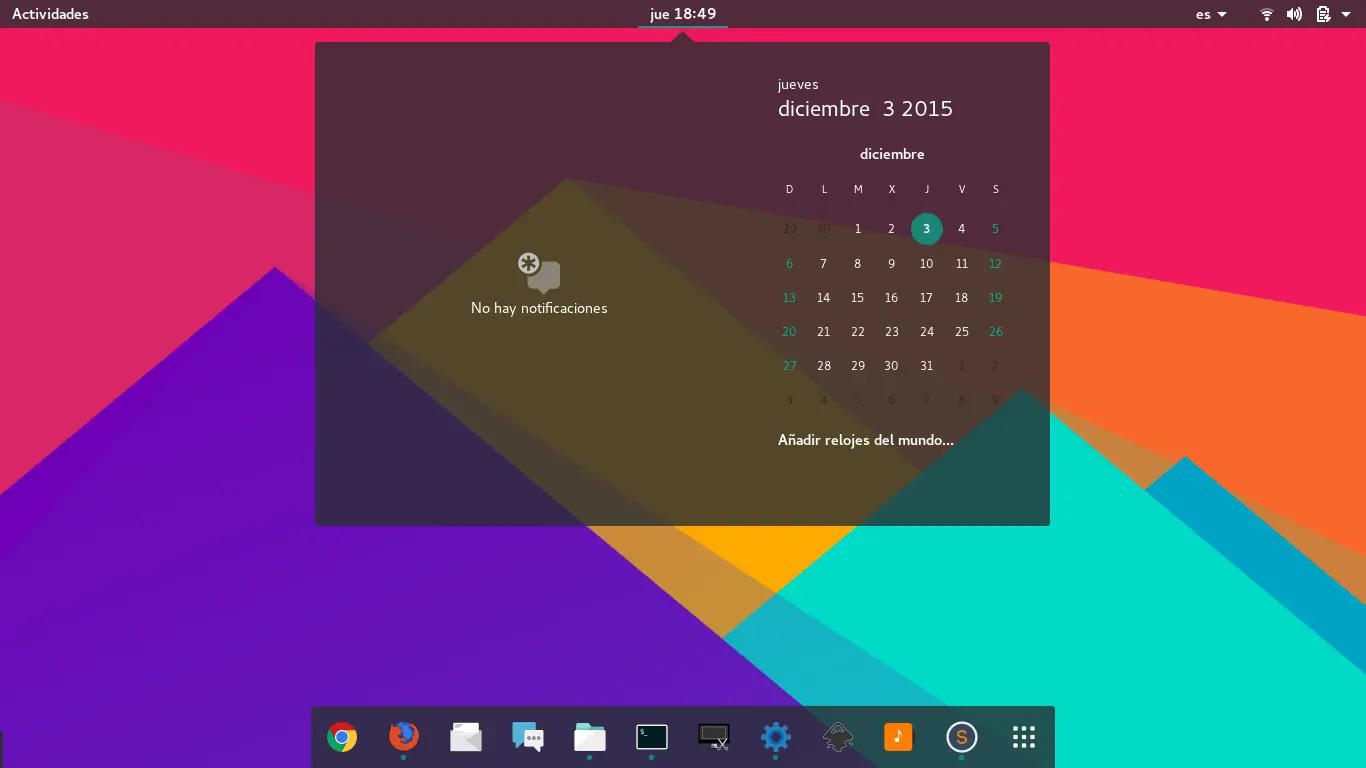The width and height of the screenshot is (1366, 768).
Task: Click 'Añadir relojes del mundo…'
Action: pos(866,440)
